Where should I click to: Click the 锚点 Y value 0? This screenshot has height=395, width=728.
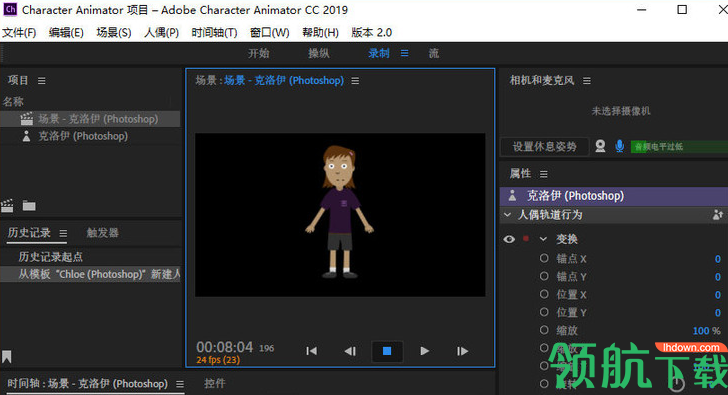pyautogui.click(x=718, y=277)
